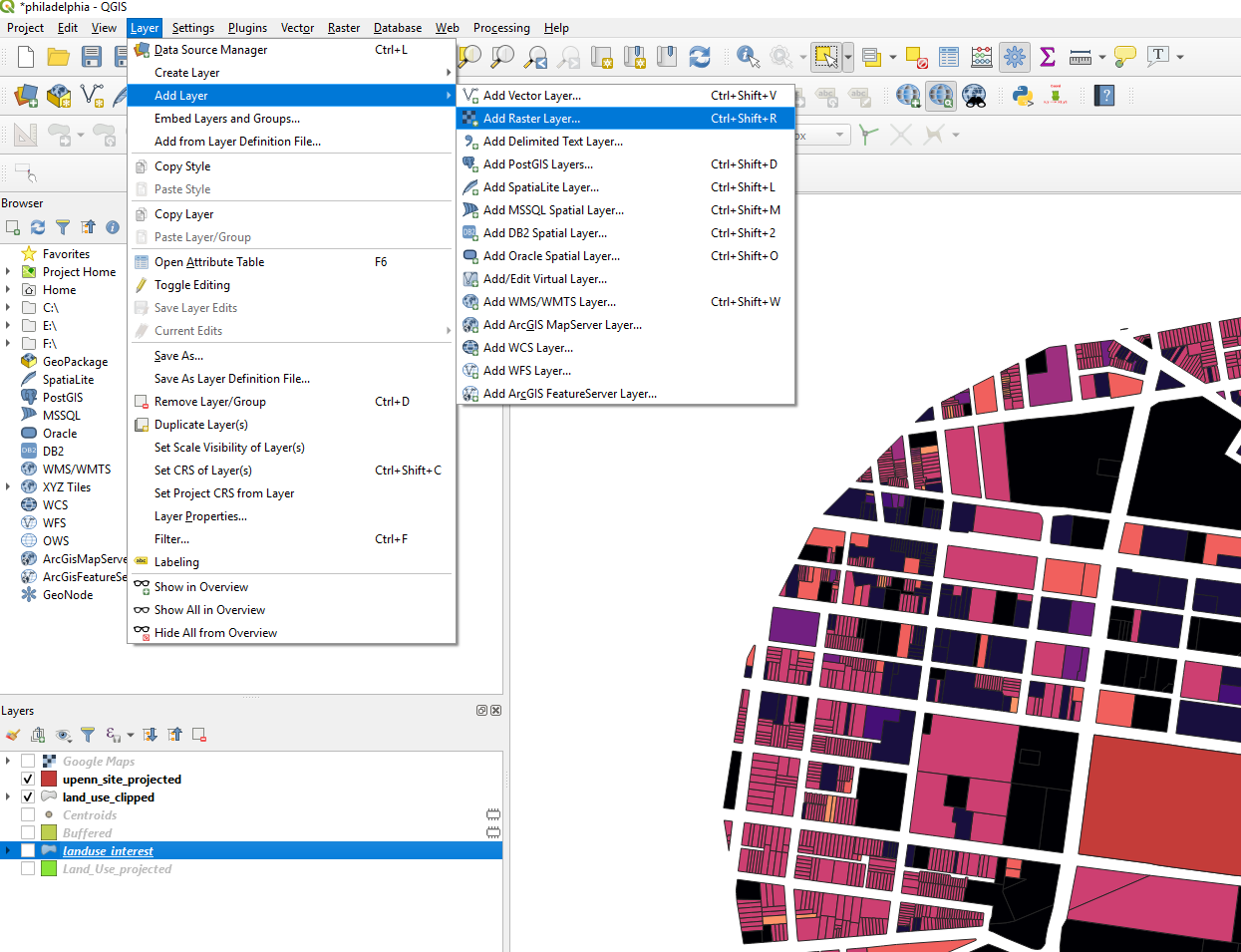Uncheck the upenn_site_projected layer
This screenshot has height=952, width=1241.
(x=28, y=780)
